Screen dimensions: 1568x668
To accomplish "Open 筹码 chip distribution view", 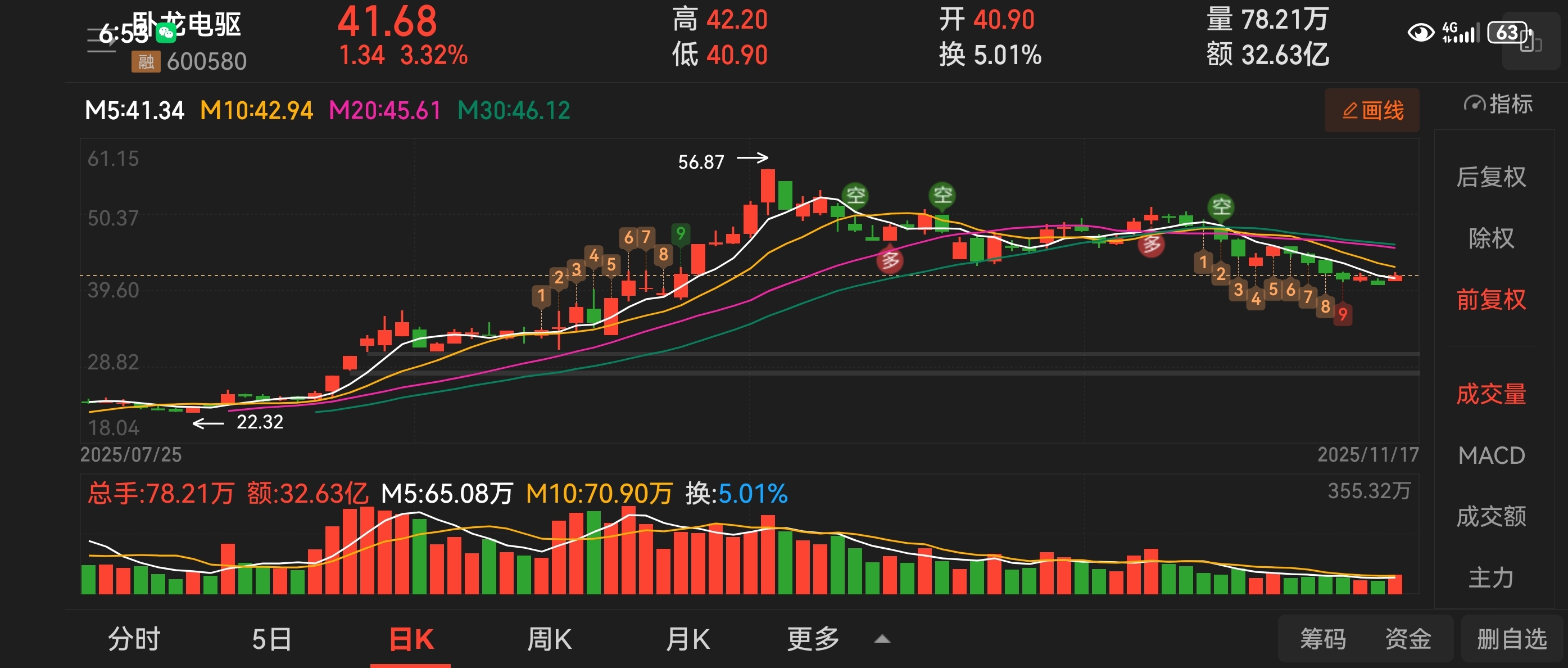I will (1323, 639).
